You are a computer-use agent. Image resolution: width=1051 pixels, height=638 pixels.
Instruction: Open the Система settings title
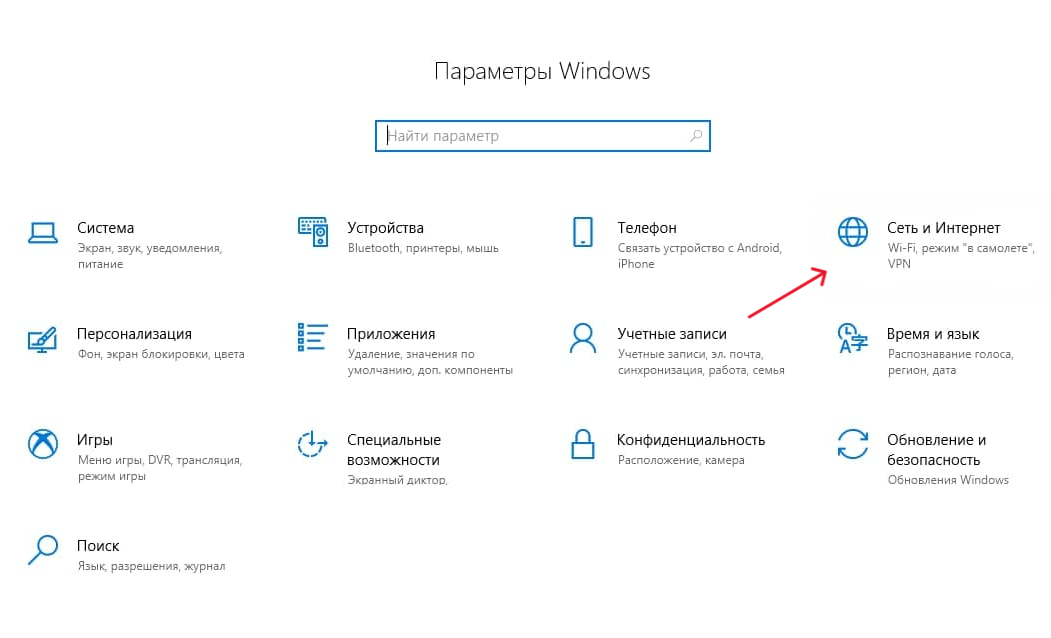[105, 228]
